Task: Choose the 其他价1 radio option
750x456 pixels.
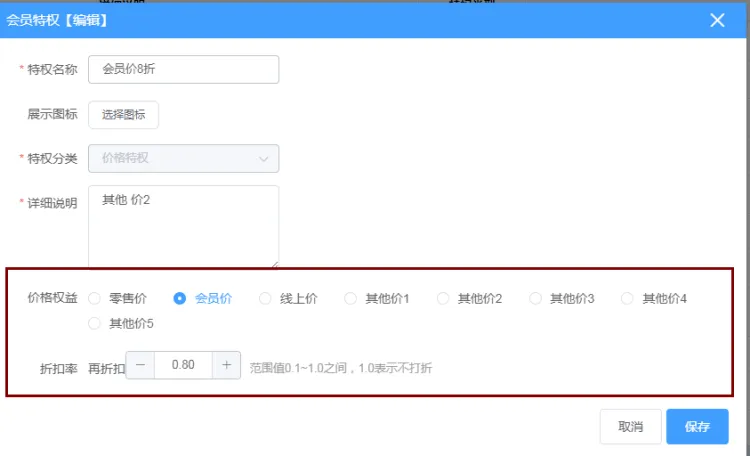Action: (351, 298)
